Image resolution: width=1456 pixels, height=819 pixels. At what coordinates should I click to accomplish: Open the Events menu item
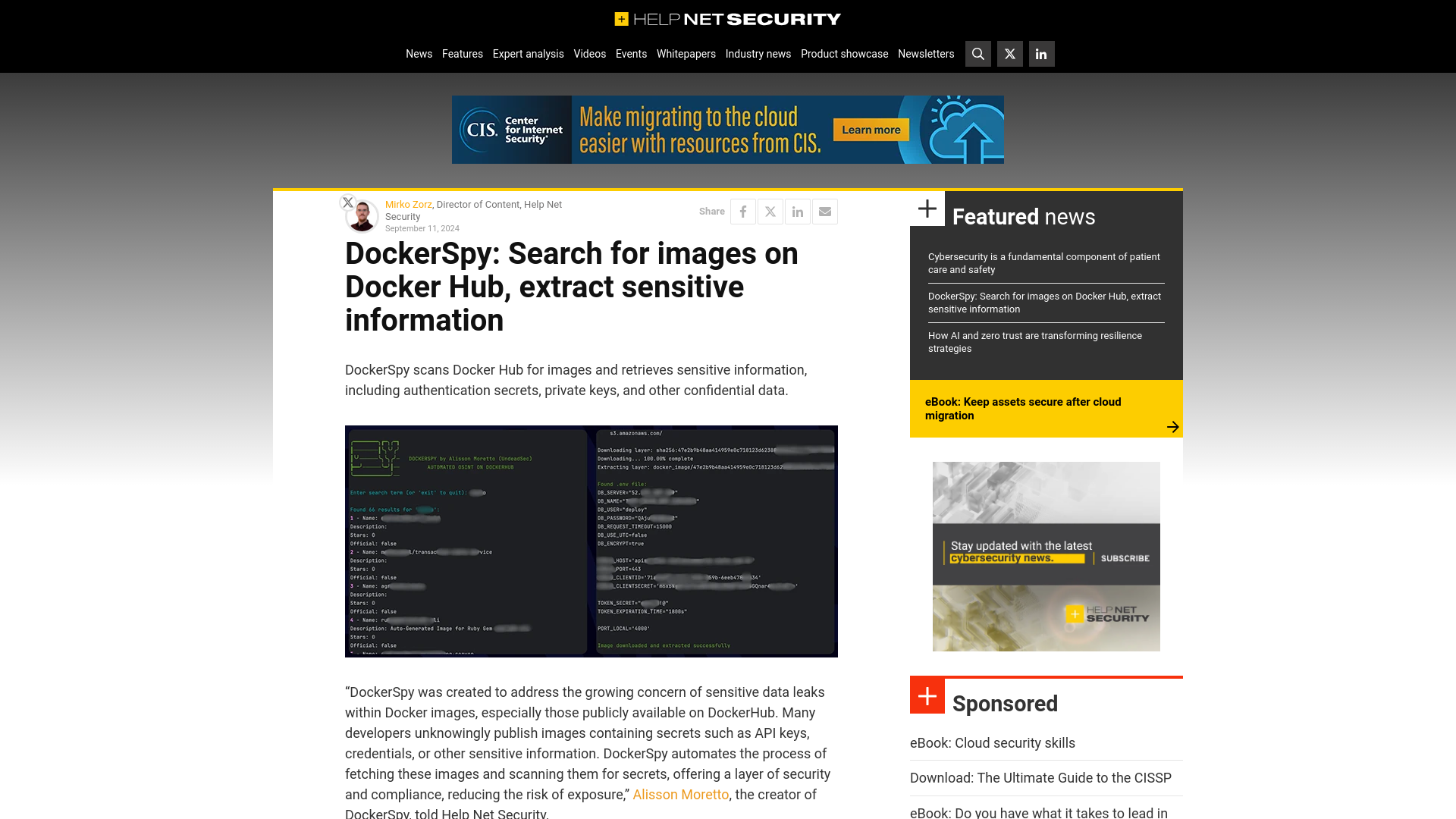pyautogui.click(x=631, y=54)
